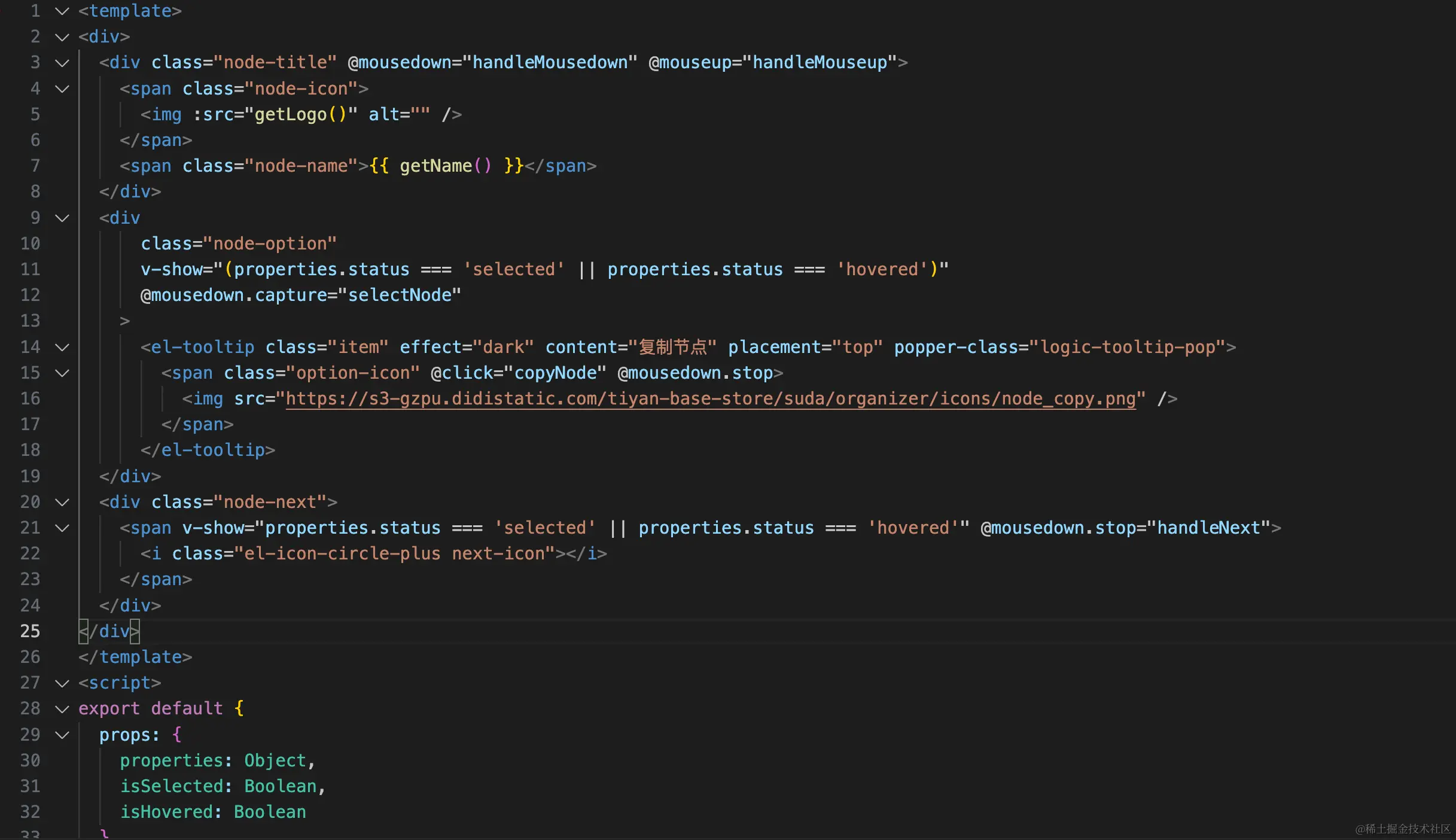Fold the el-tooltip block on line 14
The image size is (1456, 840).
click(62, 347)
